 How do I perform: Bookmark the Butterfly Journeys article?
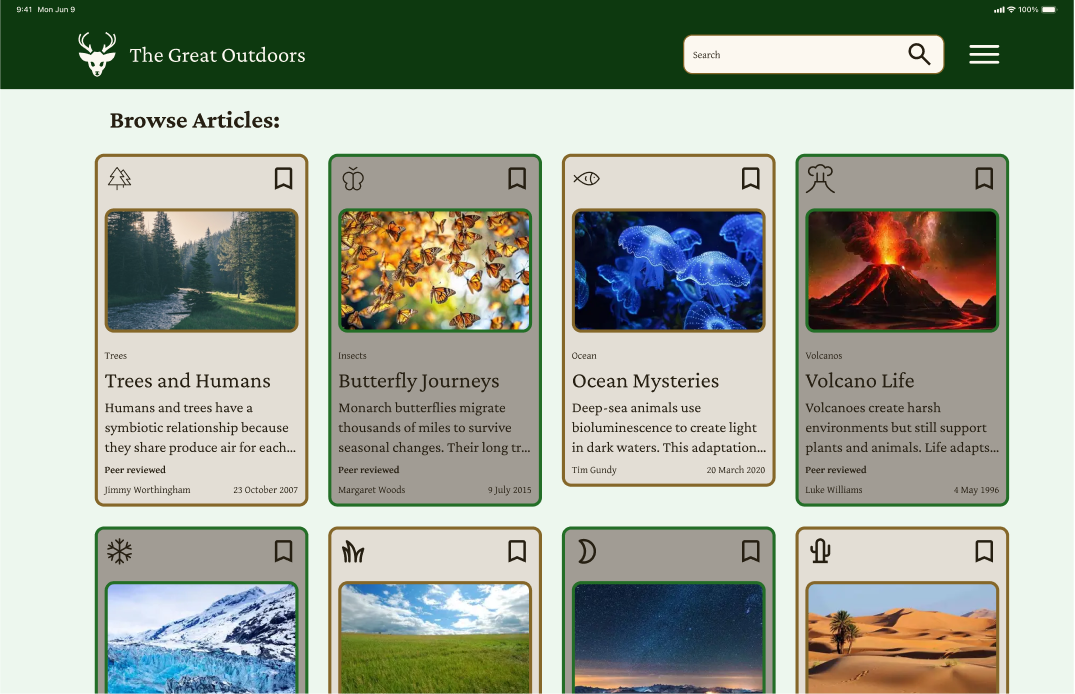[517, 179]
